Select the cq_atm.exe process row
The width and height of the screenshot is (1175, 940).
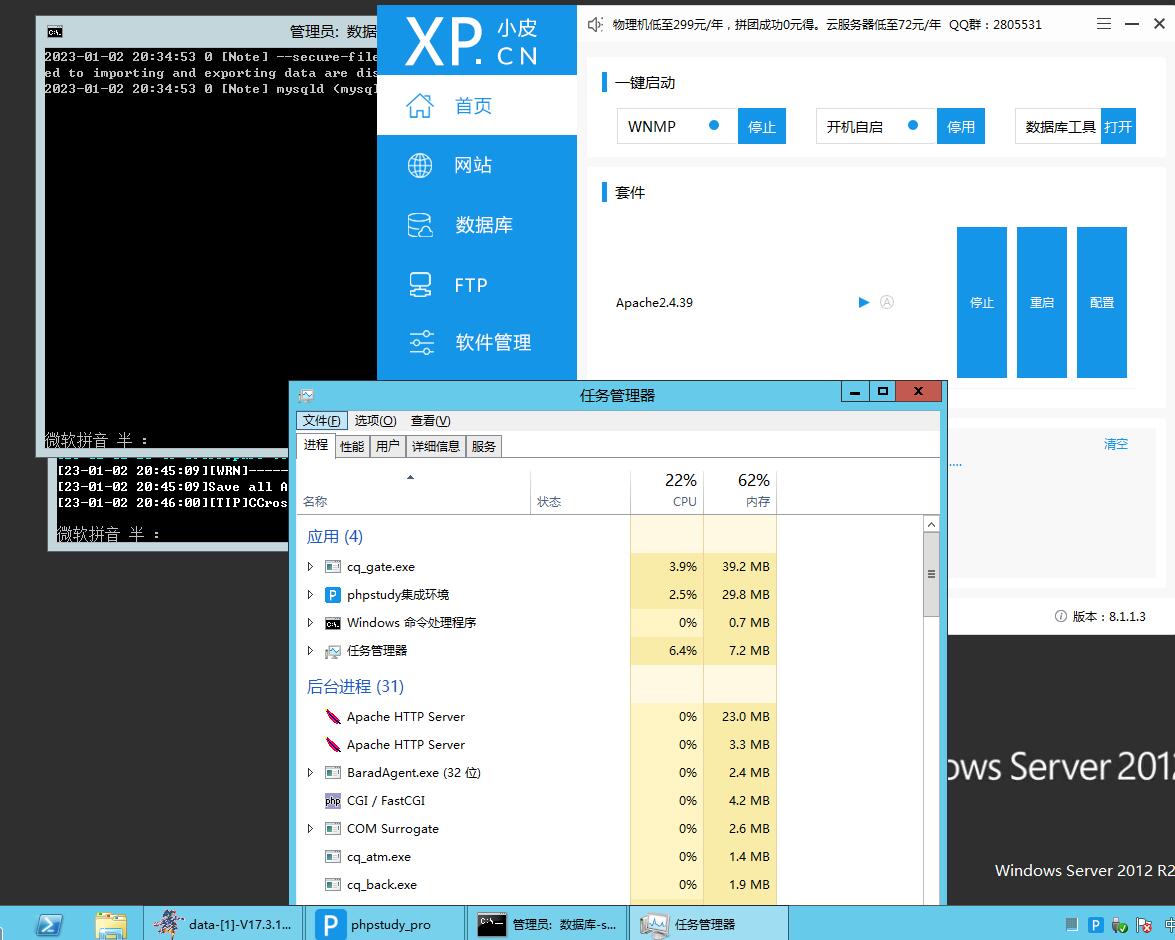538,857
